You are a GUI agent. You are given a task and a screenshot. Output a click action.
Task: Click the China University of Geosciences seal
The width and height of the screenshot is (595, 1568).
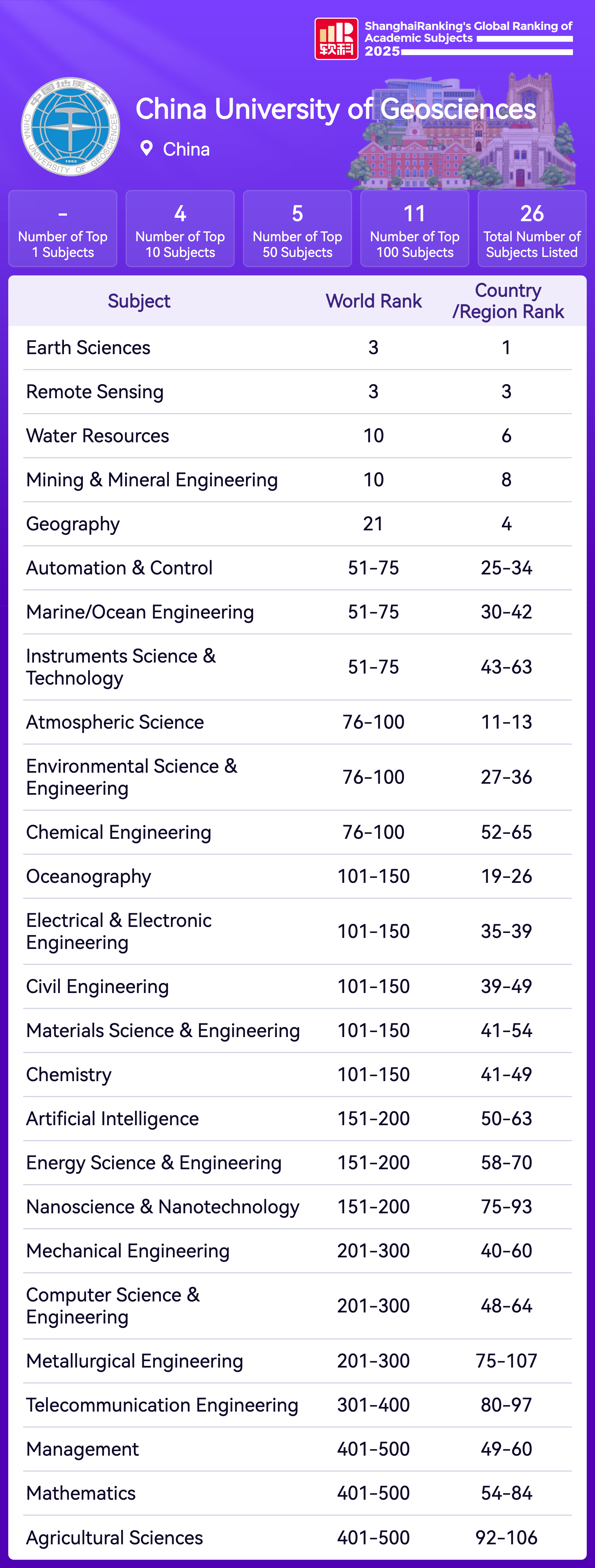71,127
